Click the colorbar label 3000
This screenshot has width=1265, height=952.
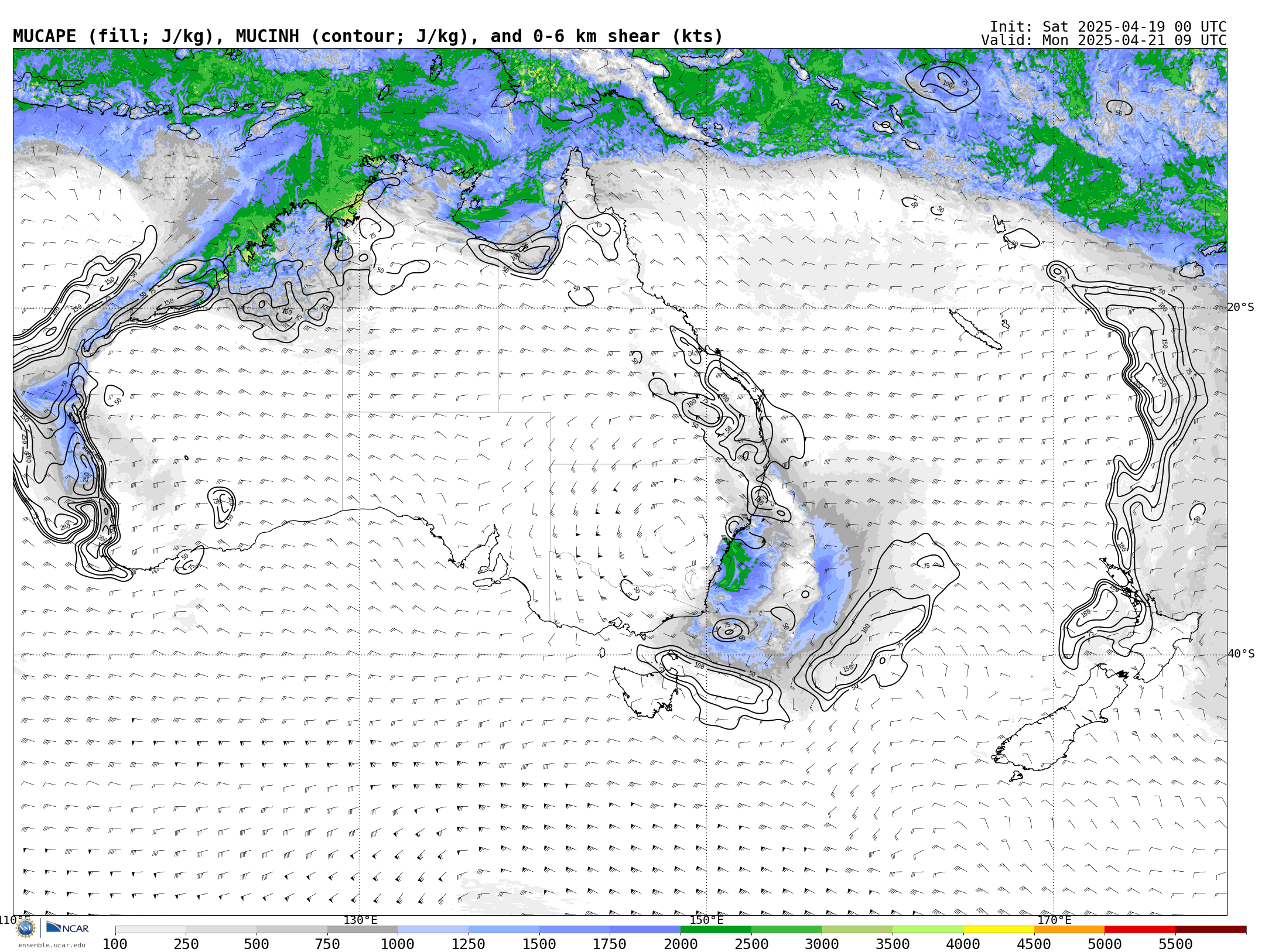[822, 944]
